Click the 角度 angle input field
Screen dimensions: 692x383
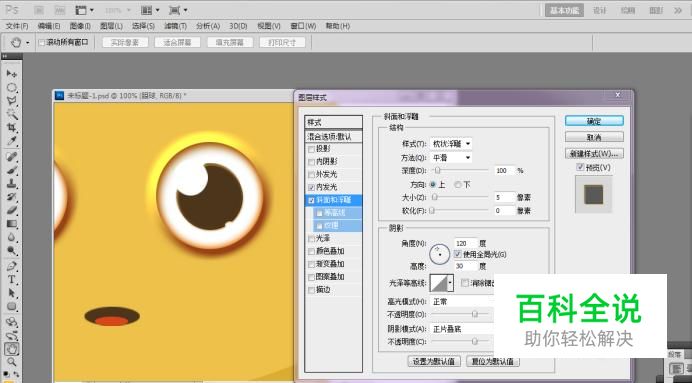pos(466,243)
